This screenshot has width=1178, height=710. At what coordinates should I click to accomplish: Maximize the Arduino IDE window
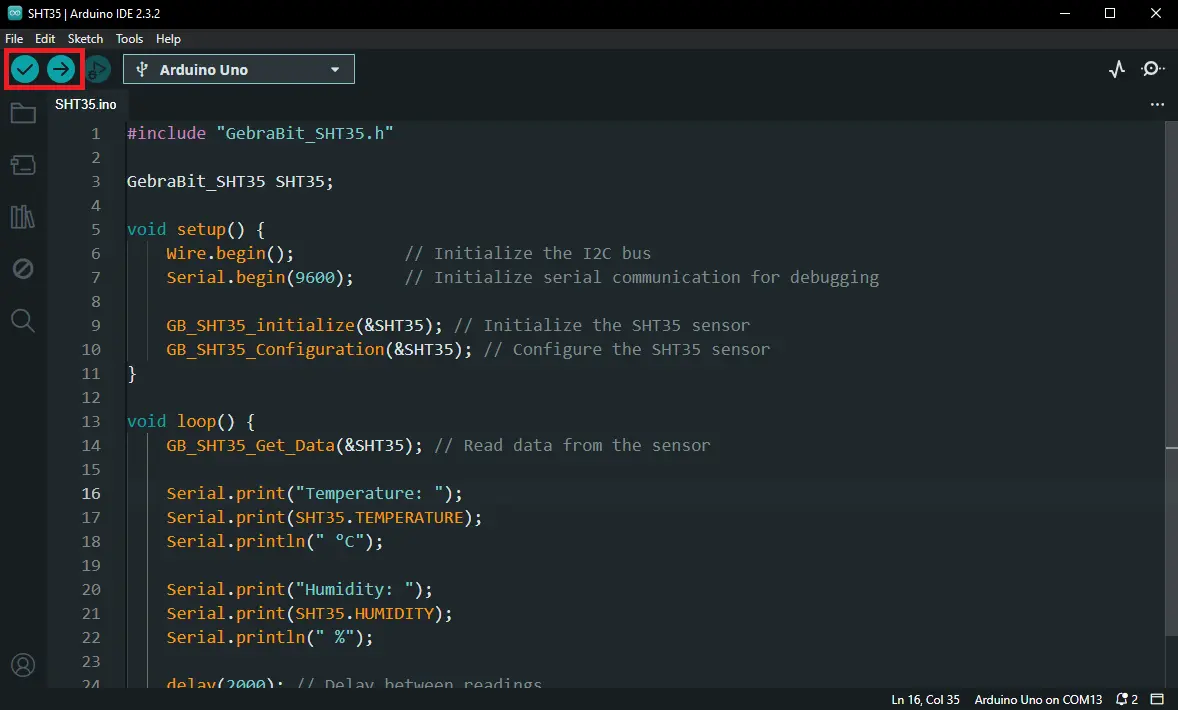point(1110,14)
